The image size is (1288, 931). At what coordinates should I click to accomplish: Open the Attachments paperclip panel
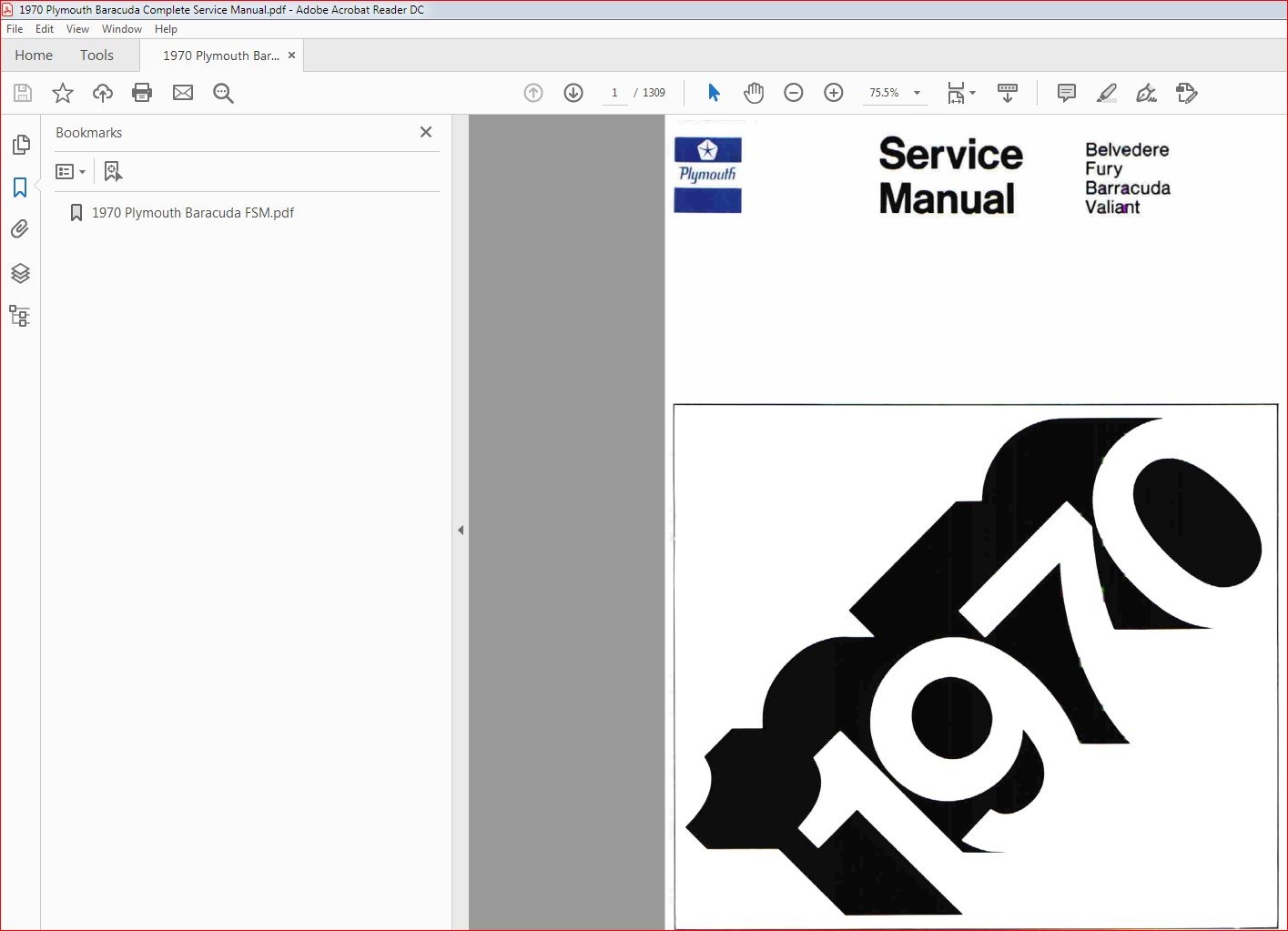(20, 229)
